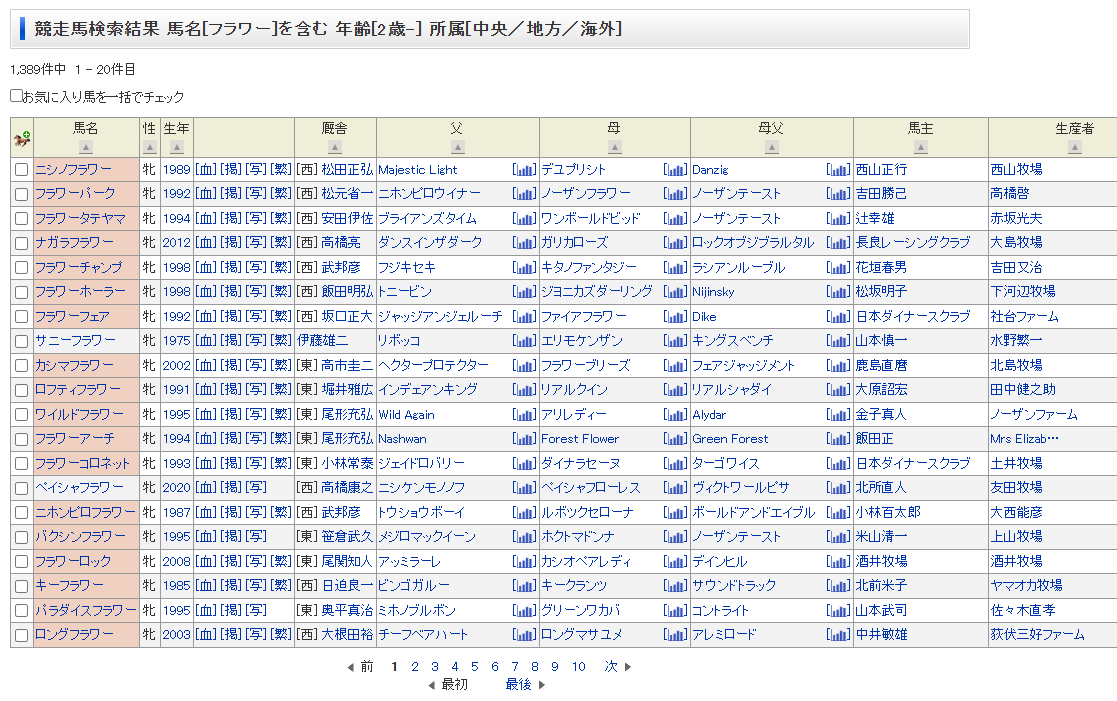Sort by 馬名 column arrow

click(85, 147)
